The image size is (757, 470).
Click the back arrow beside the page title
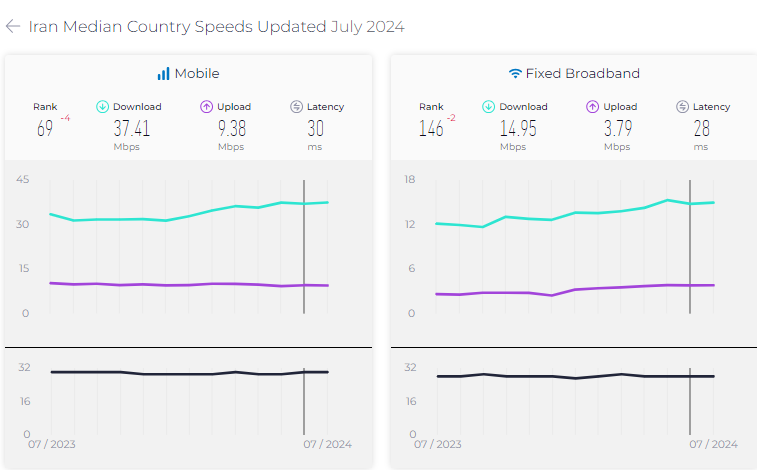pyautogui.click(x=13, y=27)
